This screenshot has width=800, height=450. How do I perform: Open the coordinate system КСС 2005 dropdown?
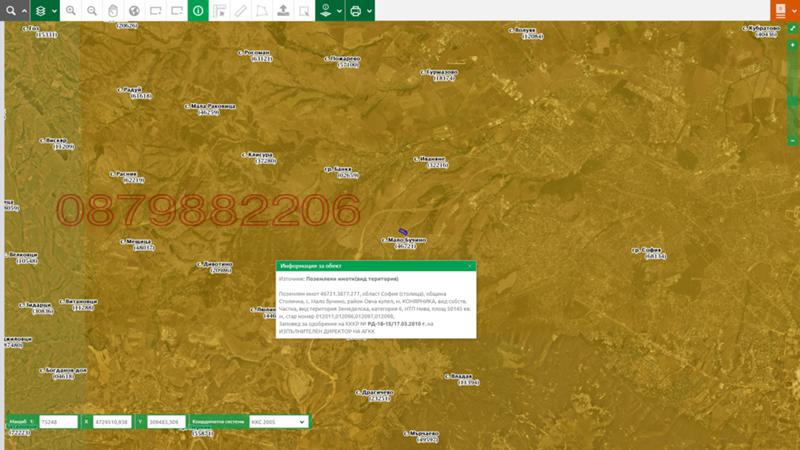(277, 422)
